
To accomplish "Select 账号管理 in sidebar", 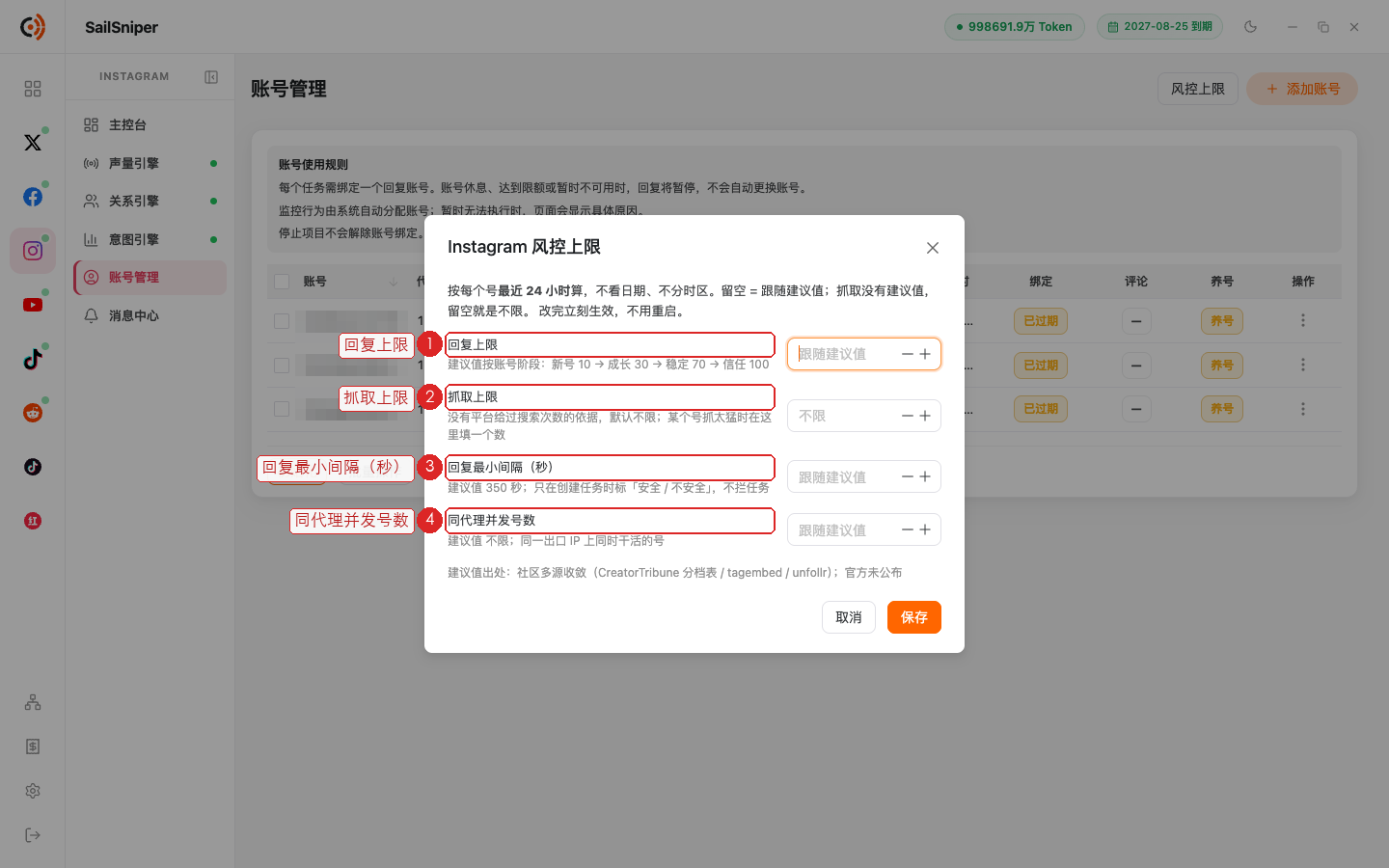I will [150, 278].
